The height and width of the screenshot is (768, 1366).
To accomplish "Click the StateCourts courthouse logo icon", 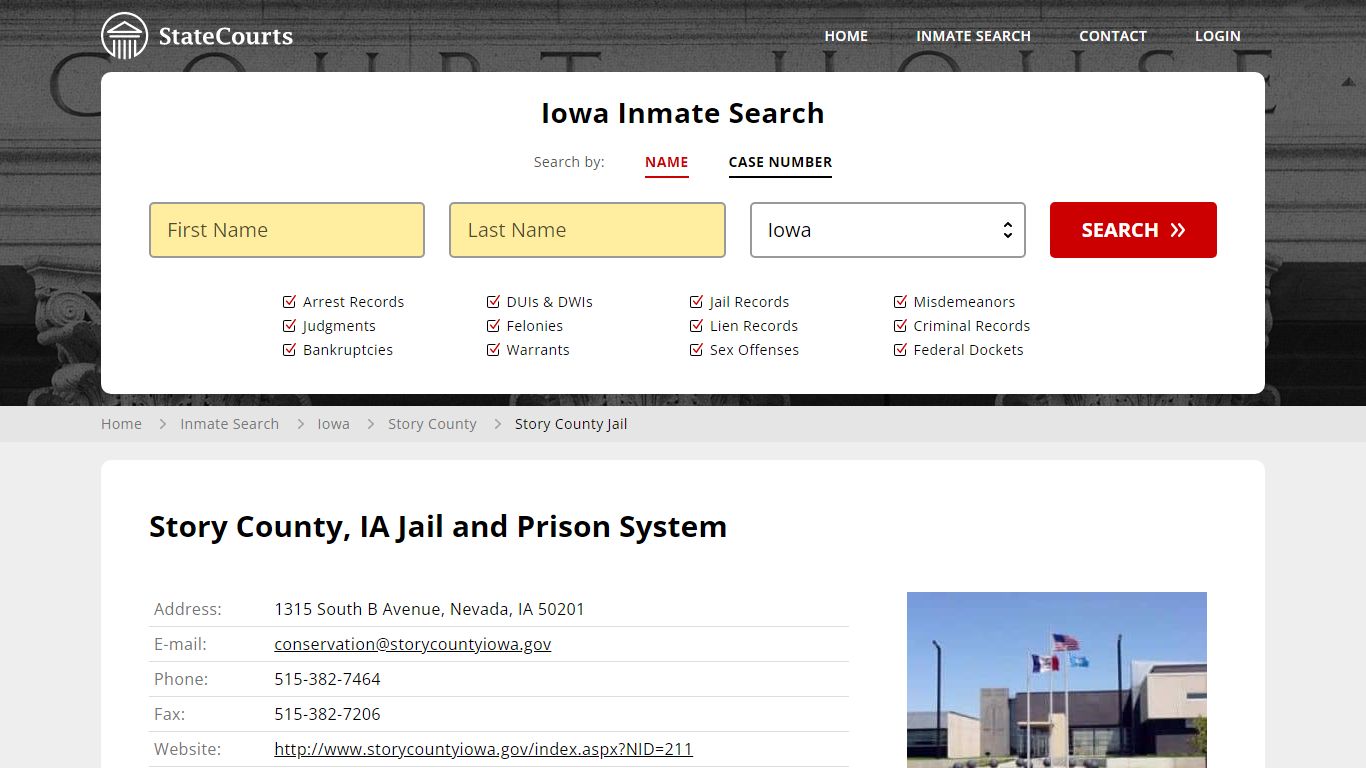I will [x=124, y=36].
